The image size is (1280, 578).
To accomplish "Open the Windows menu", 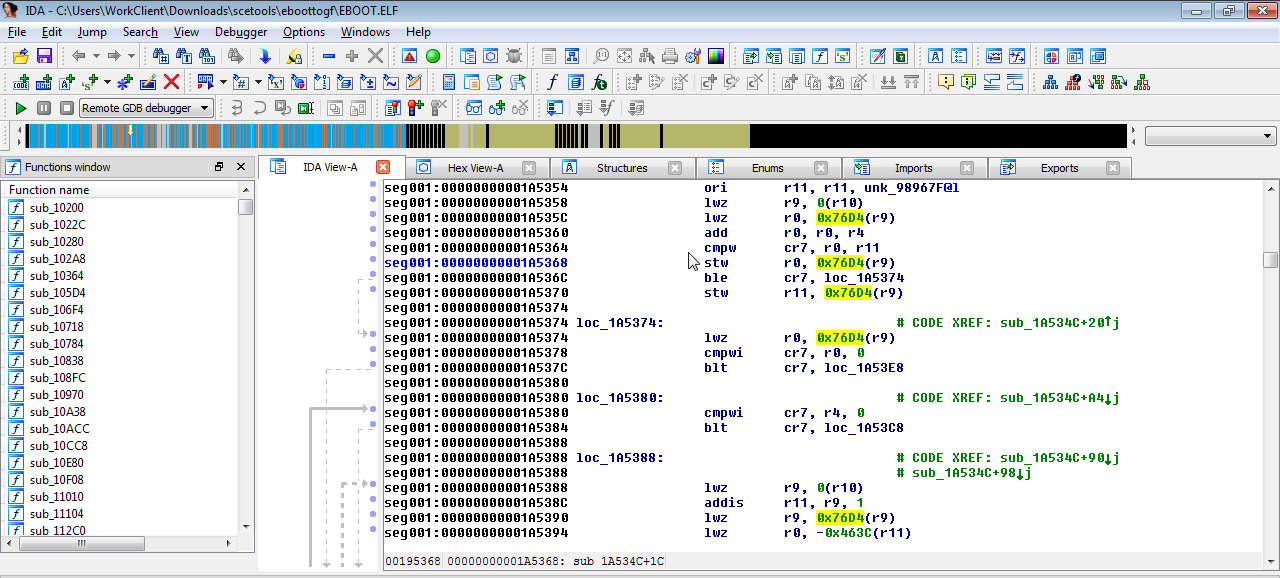I will click(365, 32).
